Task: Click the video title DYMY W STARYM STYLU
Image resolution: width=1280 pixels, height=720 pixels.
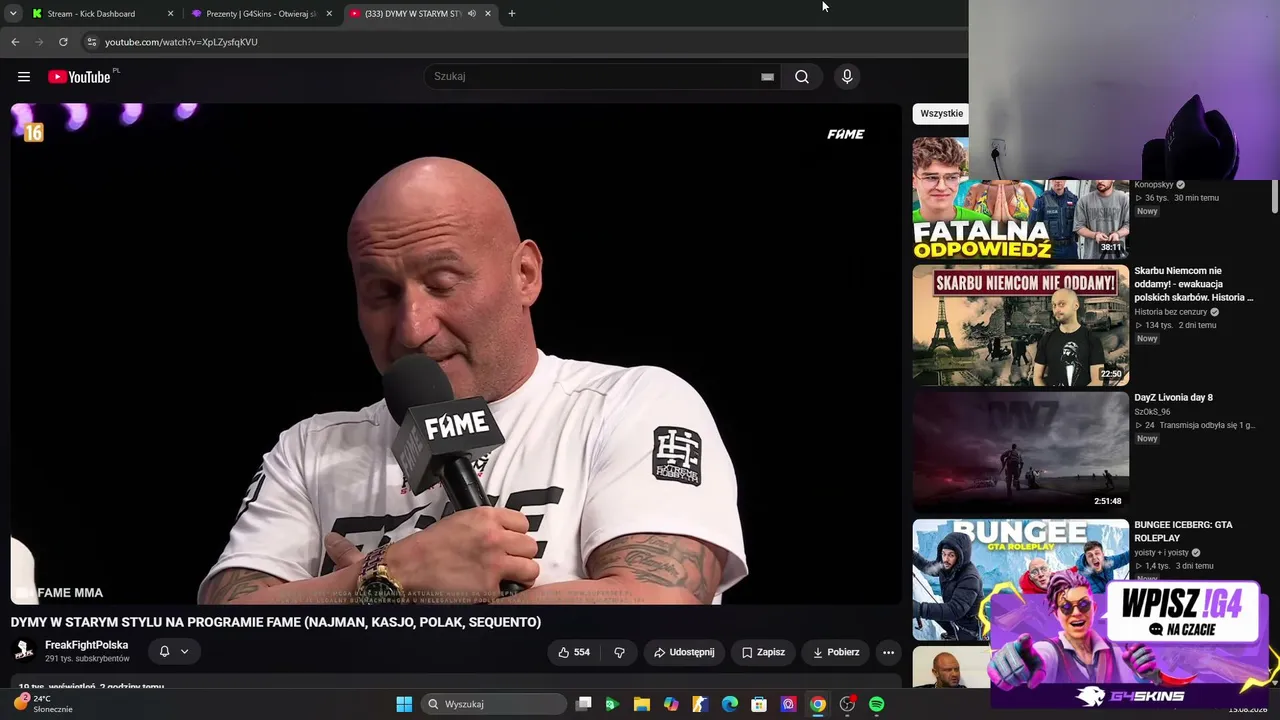Action: click(276, 622)
